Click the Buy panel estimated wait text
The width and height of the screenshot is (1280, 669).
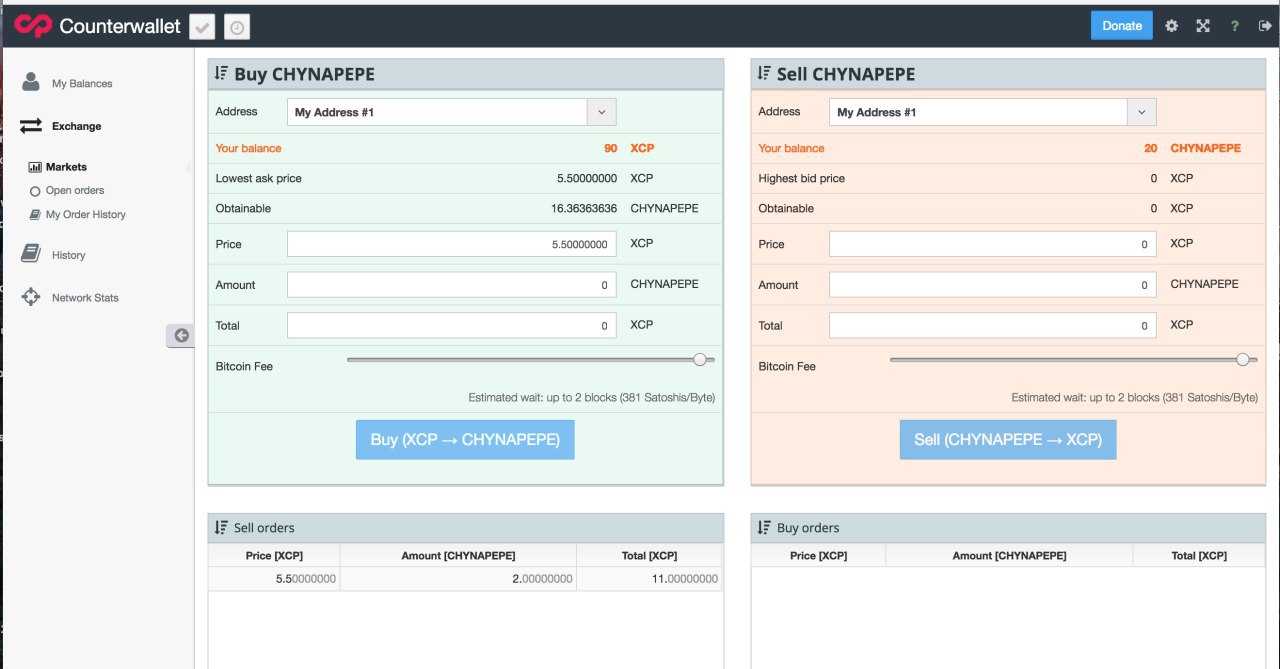point(592,398)
